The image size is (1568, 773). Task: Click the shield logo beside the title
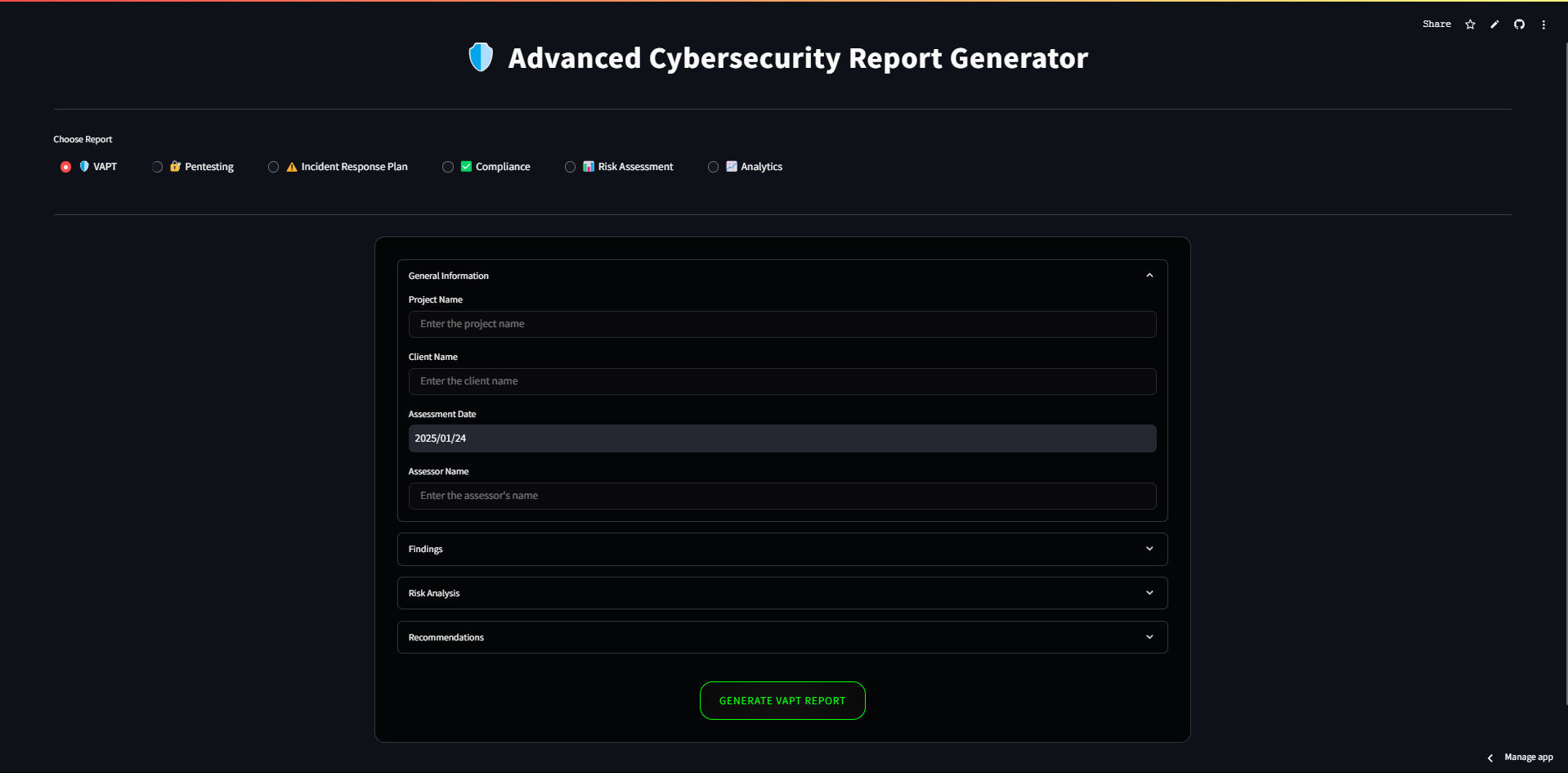(x=481, y=57)
